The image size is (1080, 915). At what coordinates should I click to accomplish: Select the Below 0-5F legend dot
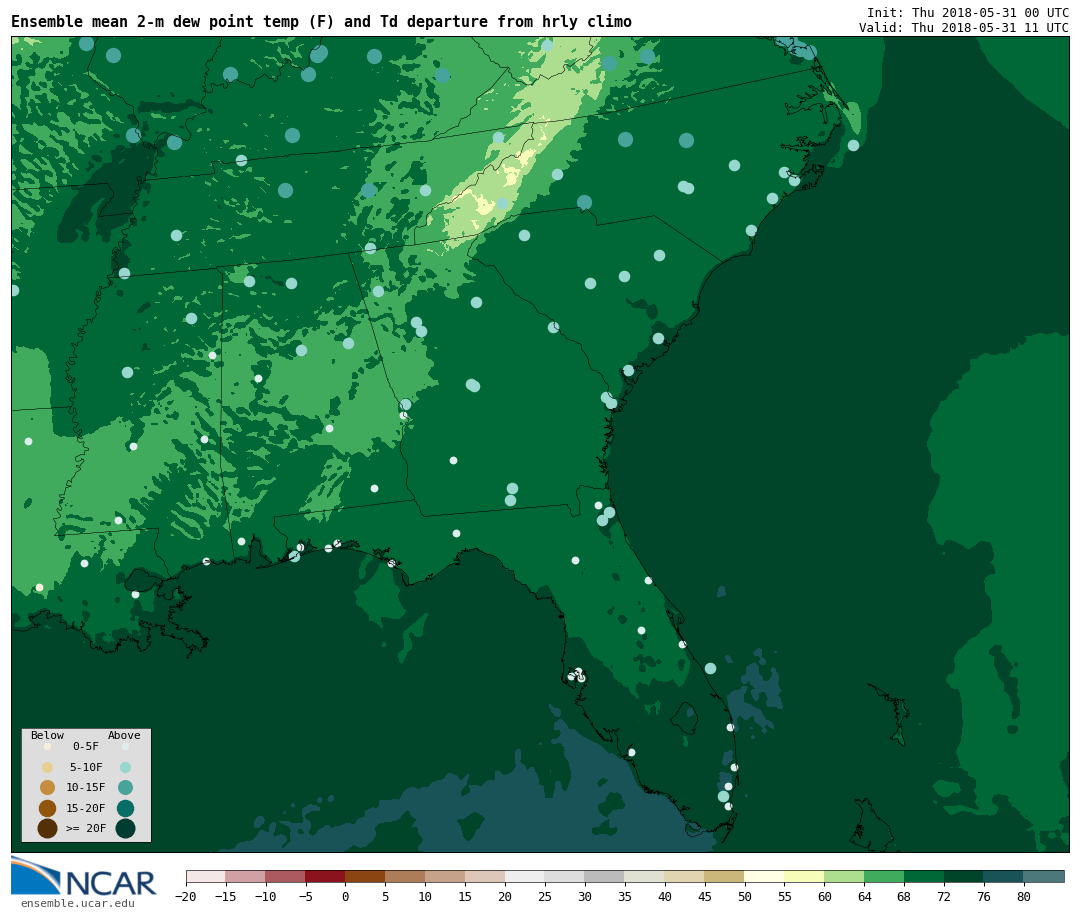(48, 746)
